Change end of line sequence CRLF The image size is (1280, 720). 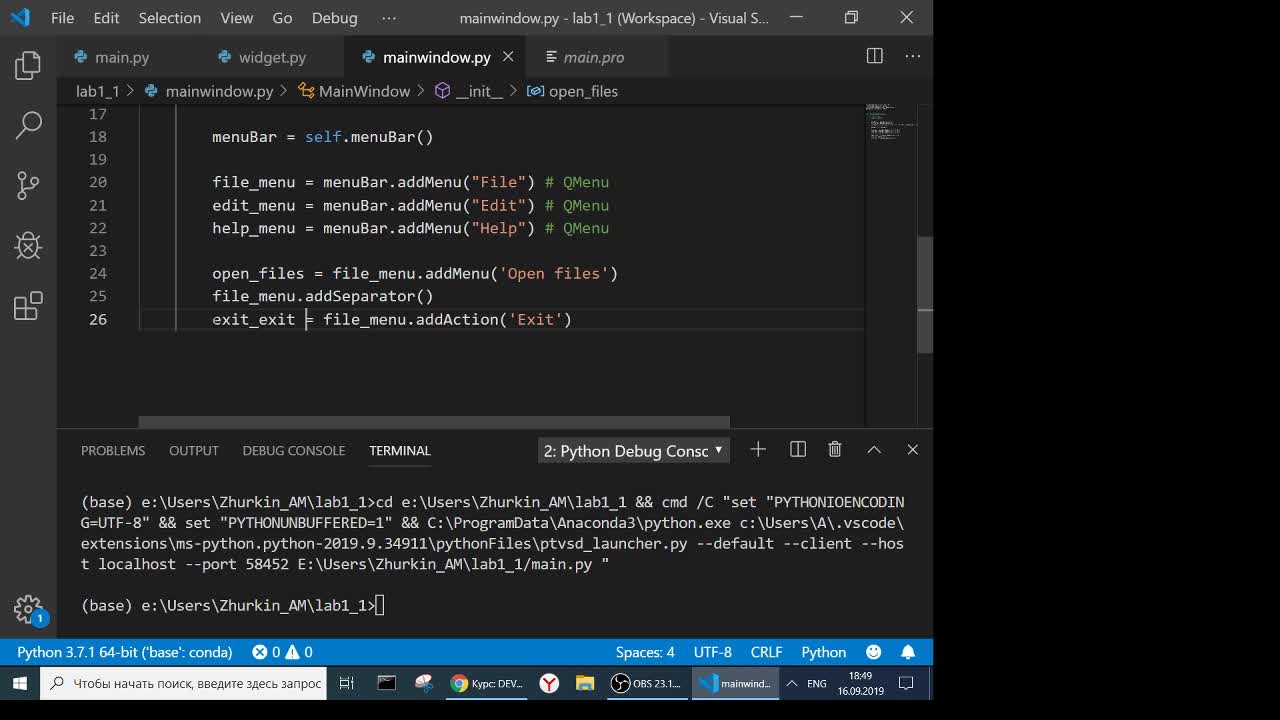(766, 652)
